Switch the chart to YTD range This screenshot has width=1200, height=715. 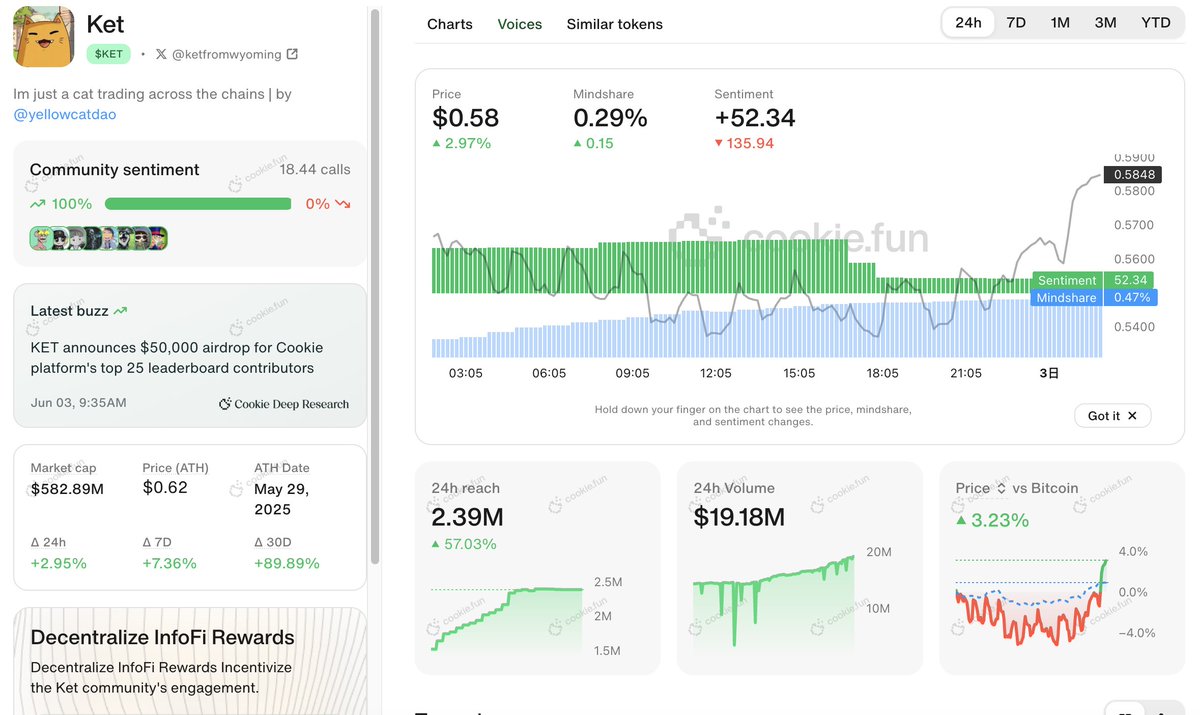(x=1156, y=23)
